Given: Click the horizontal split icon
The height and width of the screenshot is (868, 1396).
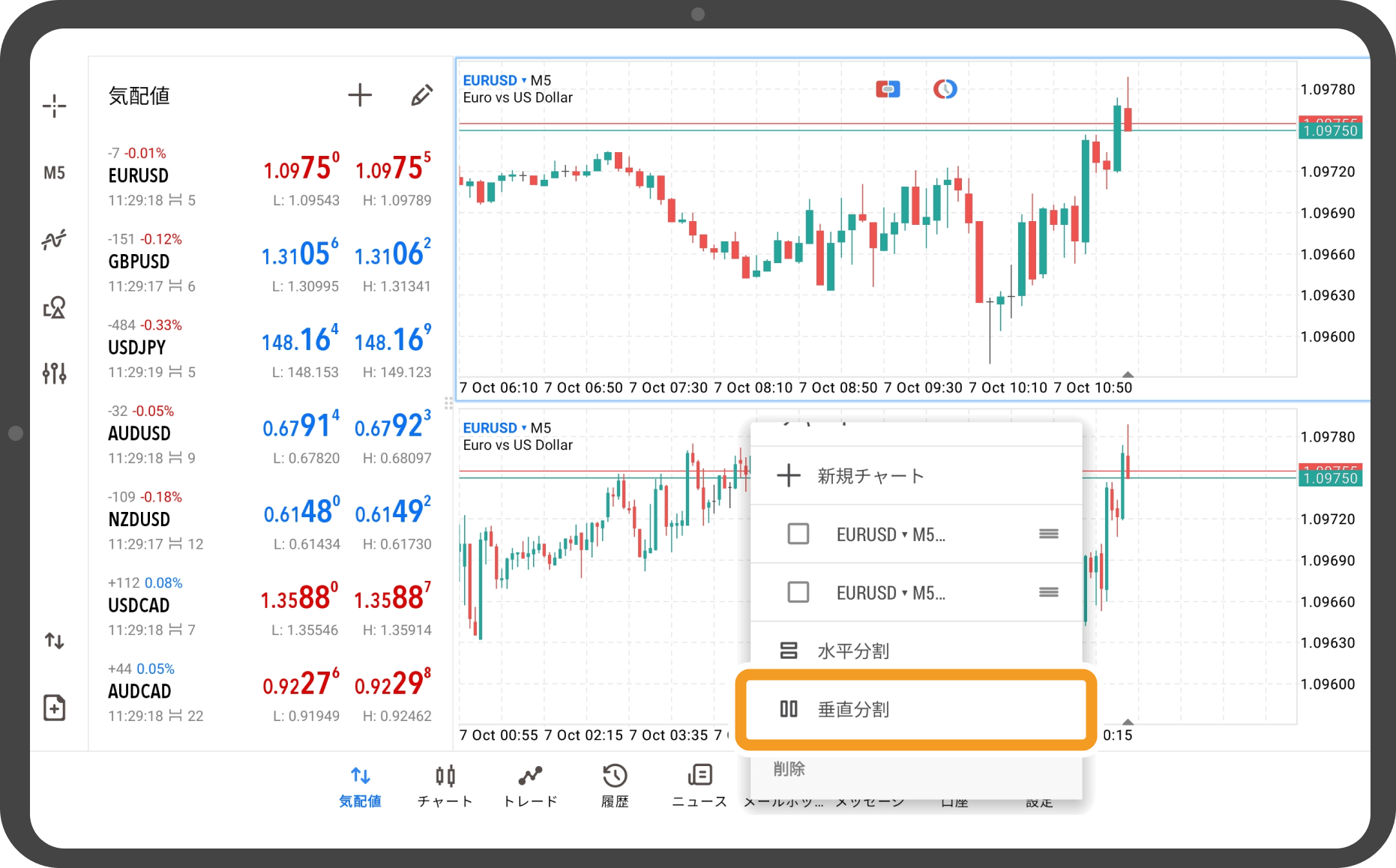Looking at the screenshot, I should click(x=789, y=651).
